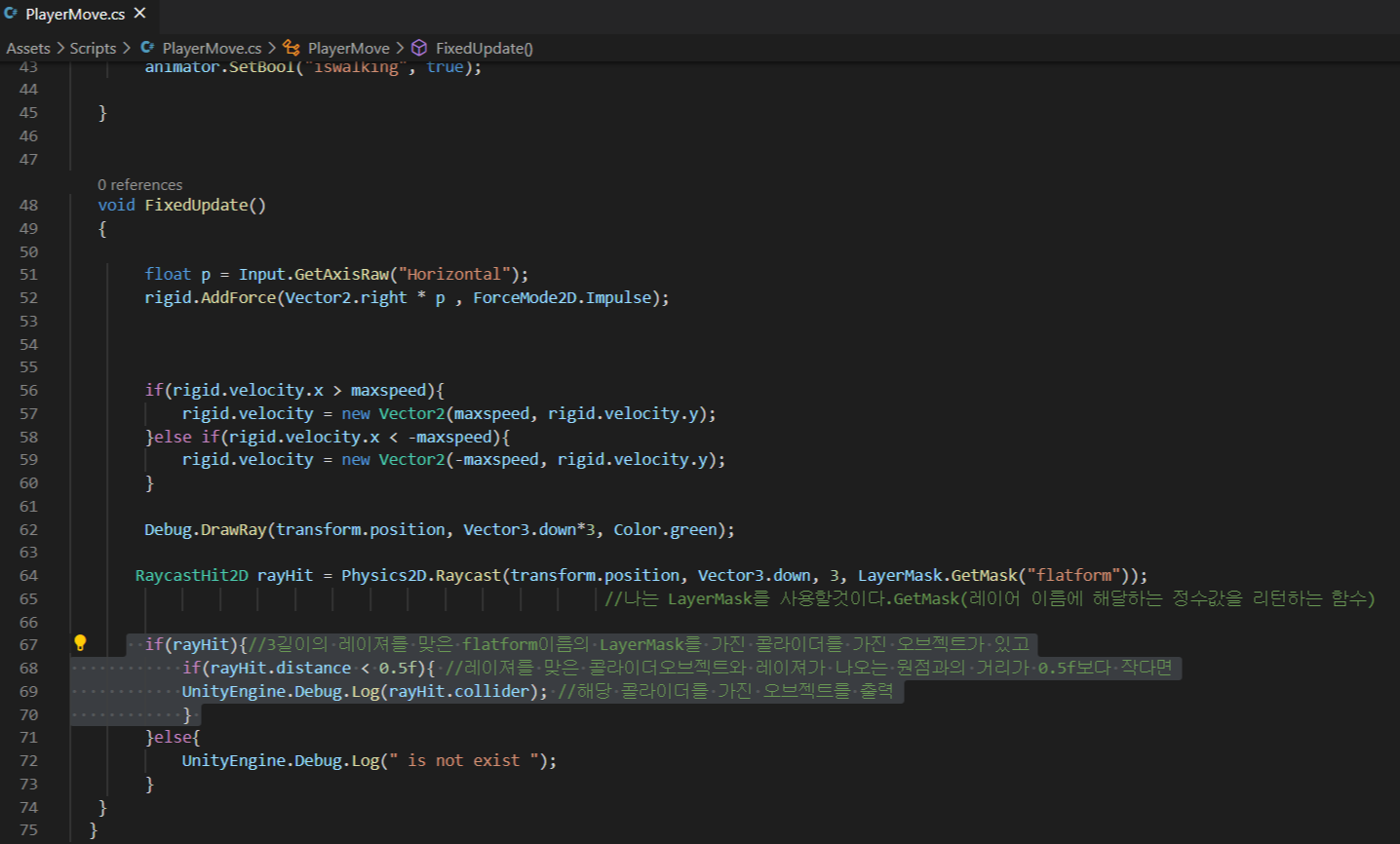Viewport: 1400px width, 844px height.
Task: Open Assets breadcrumb segment
Action: click(28, 48)
